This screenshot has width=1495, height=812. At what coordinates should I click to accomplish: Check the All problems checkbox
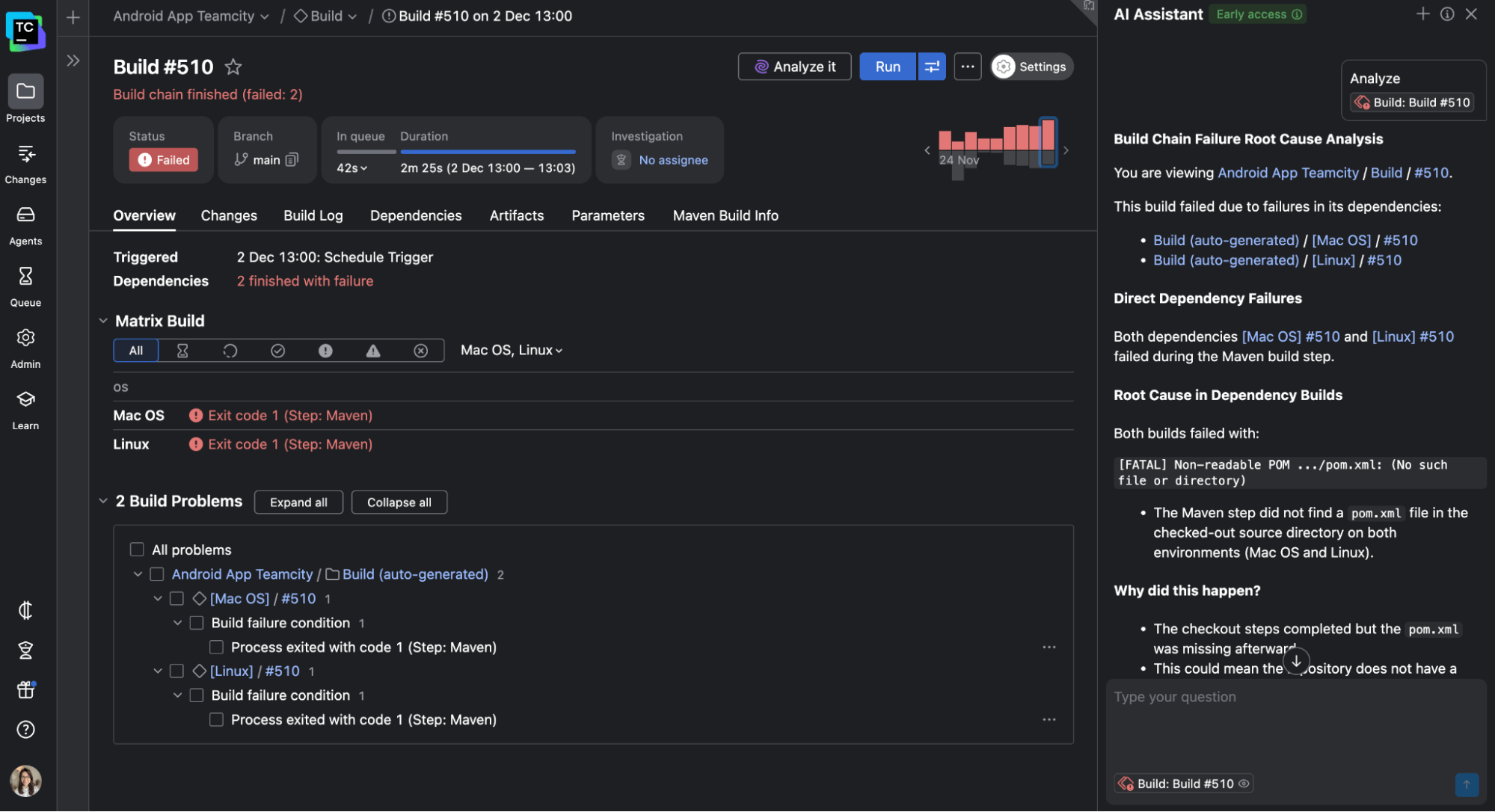click(x=137, y=550)
